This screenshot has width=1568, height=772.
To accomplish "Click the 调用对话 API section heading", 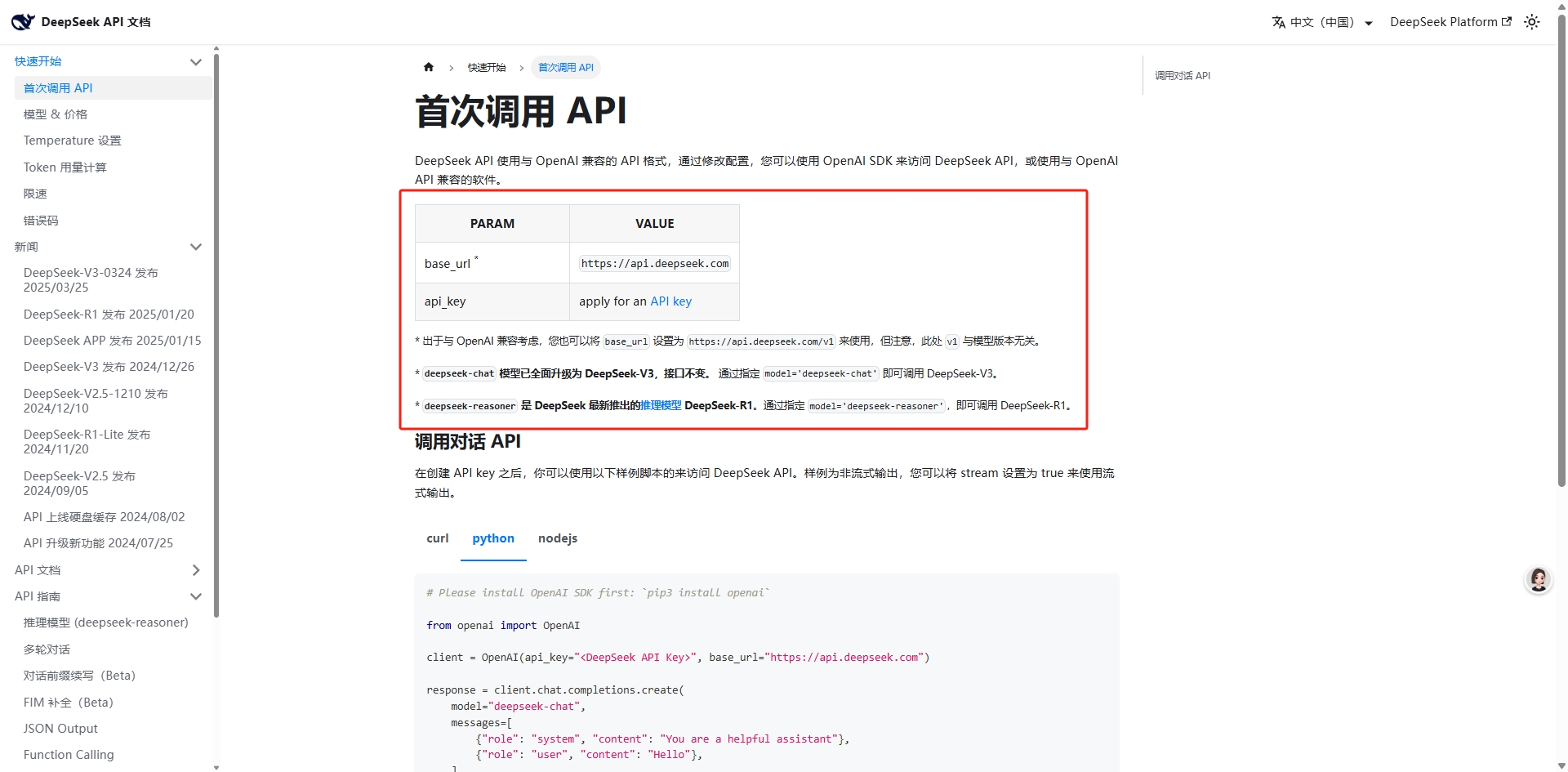I will (468, 442).
